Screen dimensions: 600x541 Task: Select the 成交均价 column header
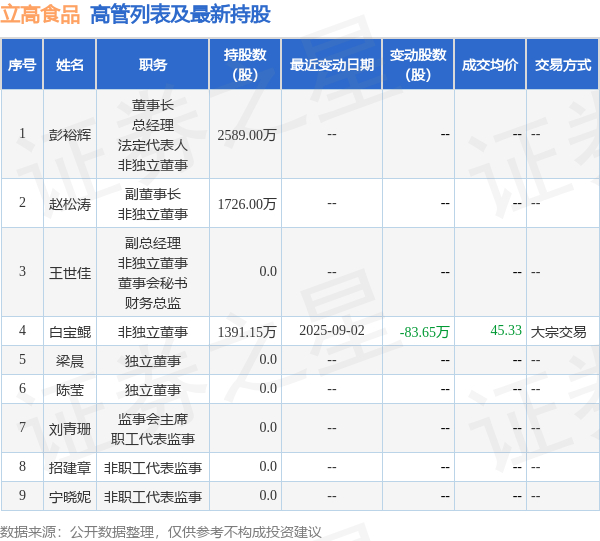click(490, 64)
